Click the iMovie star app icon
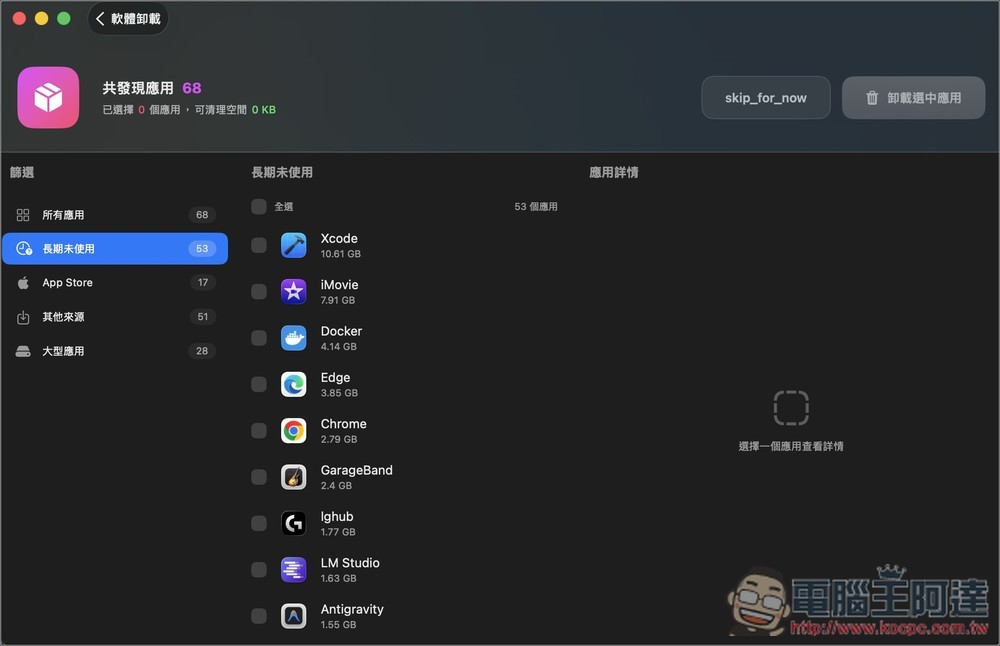This screenshot has height=646, width=1000. (x=293, y=291)
